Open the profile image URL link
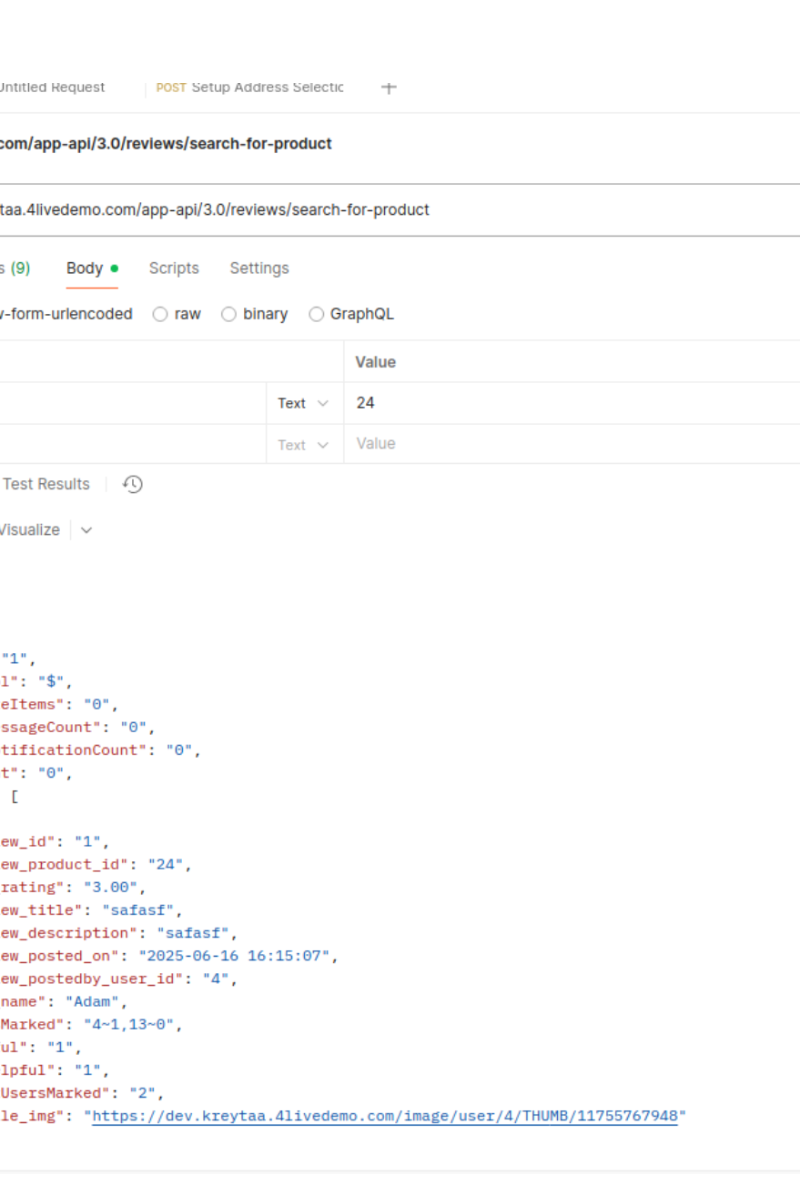Image resolution: width=800 pixels, height=1200 pixels. (384, 1115)
